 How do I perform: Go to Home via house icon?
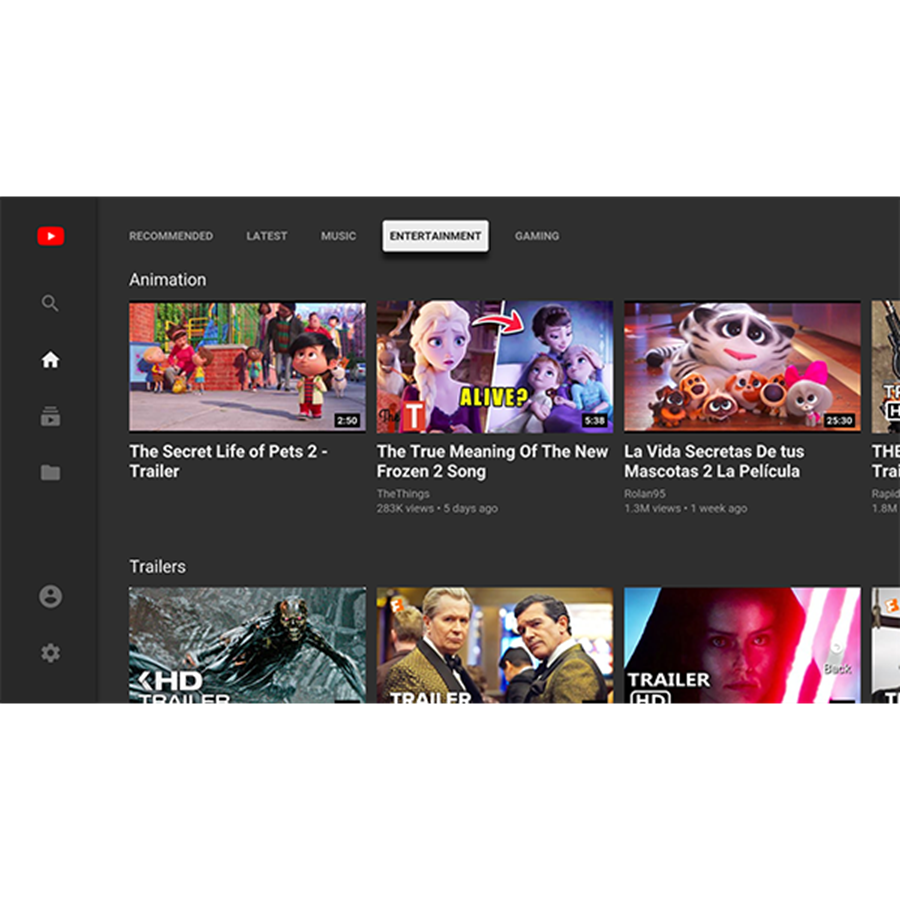pos(51,360)
